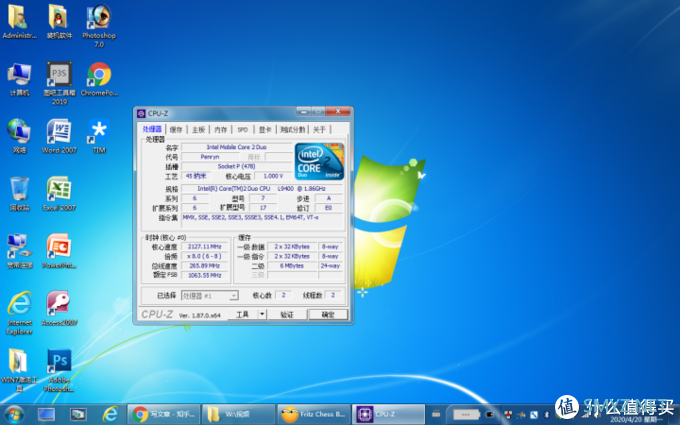Screen dimensions: 680x425
Task: Open the Windows Start orb
Action: 14,414
